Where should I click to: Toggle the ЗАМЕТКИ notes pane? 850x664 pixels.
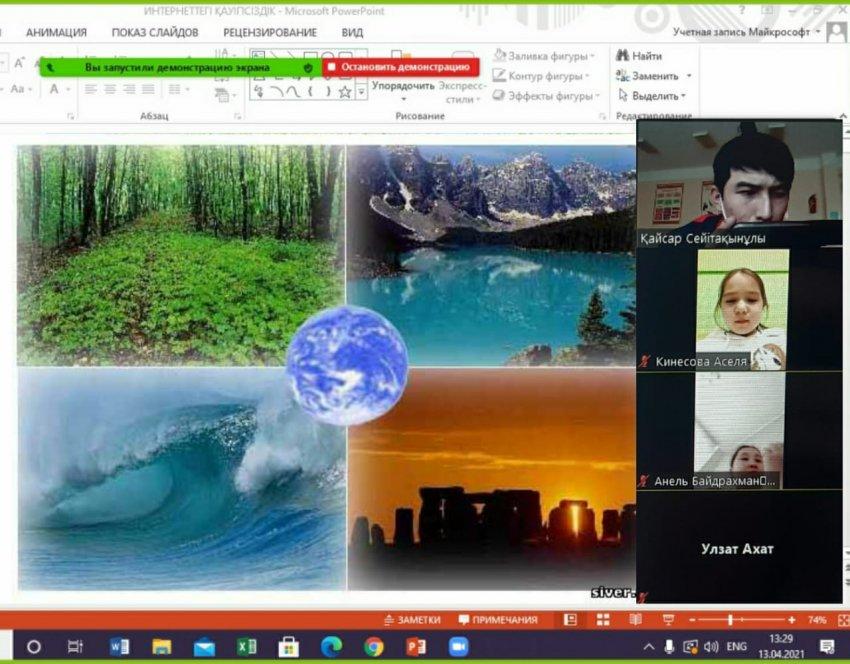click(412, 620)
